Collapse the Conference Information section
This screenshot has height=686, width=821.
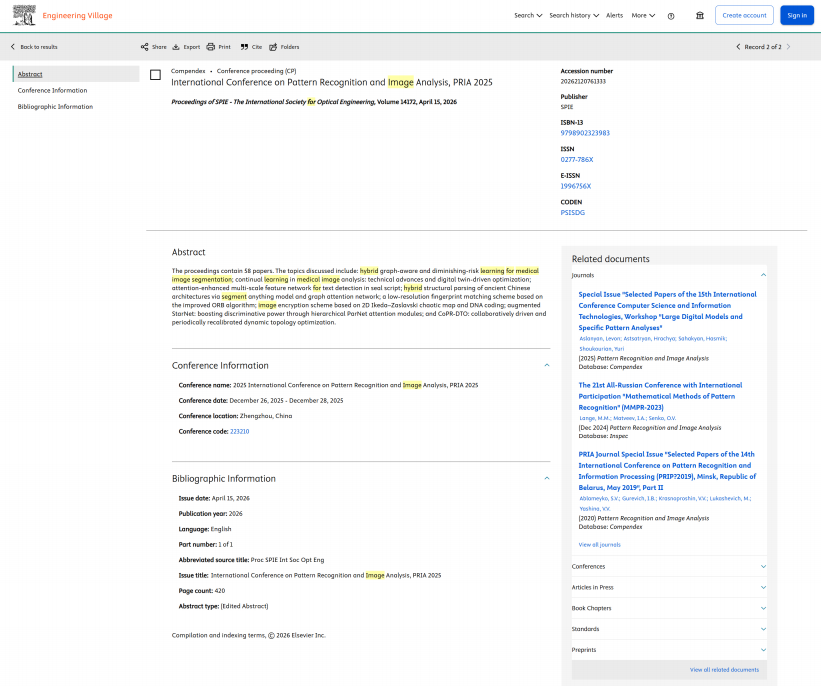click(x=547, y=366)
